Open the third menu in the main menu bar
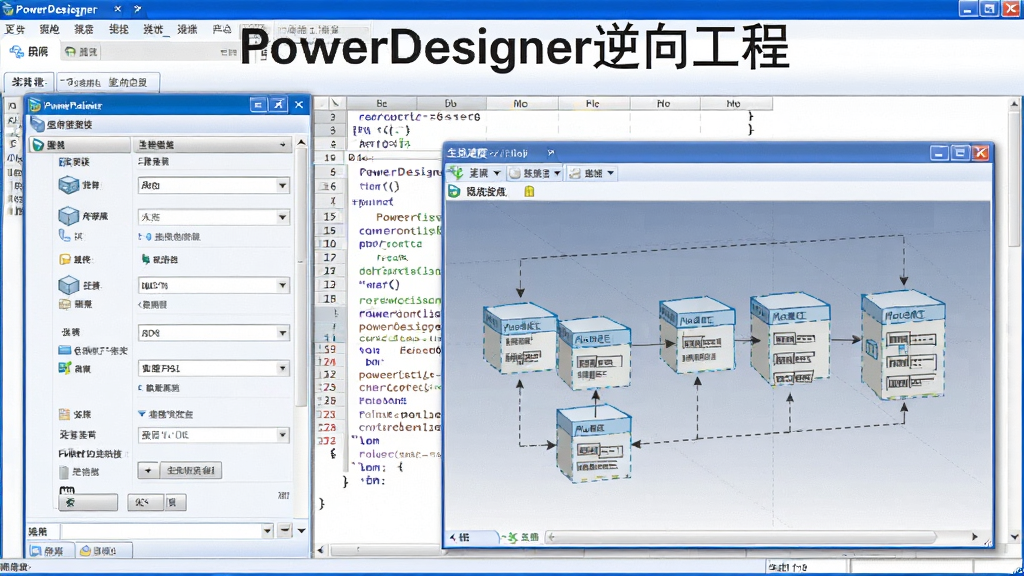Screen dimensions: 1024x576 [84, 29]
